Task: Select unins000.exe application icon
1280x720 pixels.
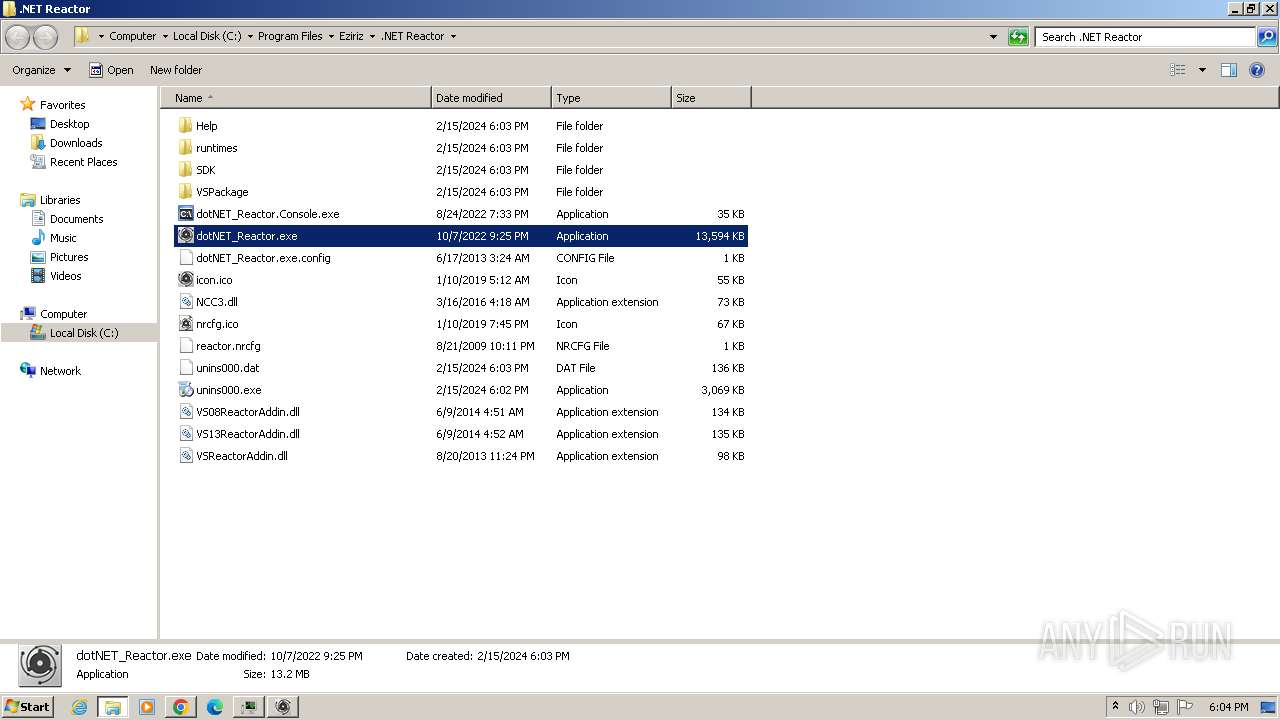Action: coord(186,390)
